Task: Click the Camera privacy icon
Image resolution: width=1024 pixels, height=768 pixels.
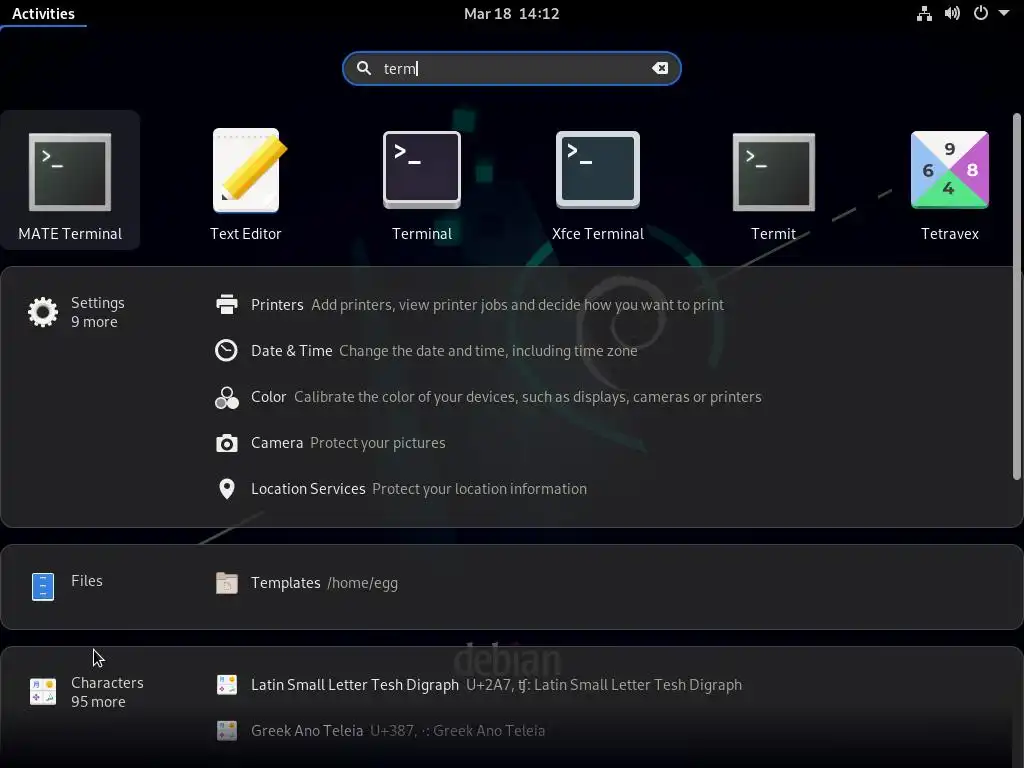Action: point(227,443)
